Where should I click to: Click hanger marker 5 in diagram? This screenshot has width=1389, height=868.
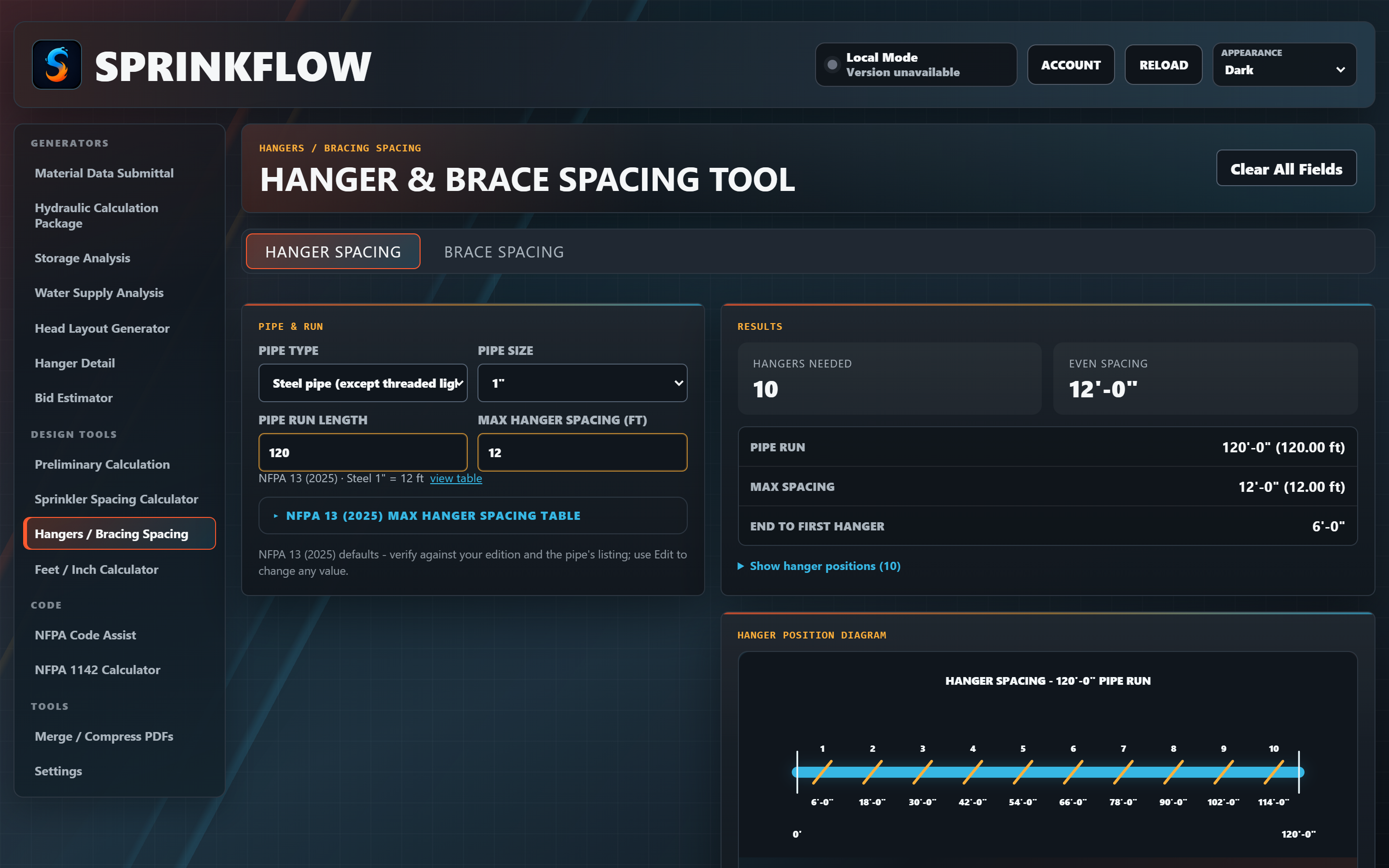[1023, 772]
